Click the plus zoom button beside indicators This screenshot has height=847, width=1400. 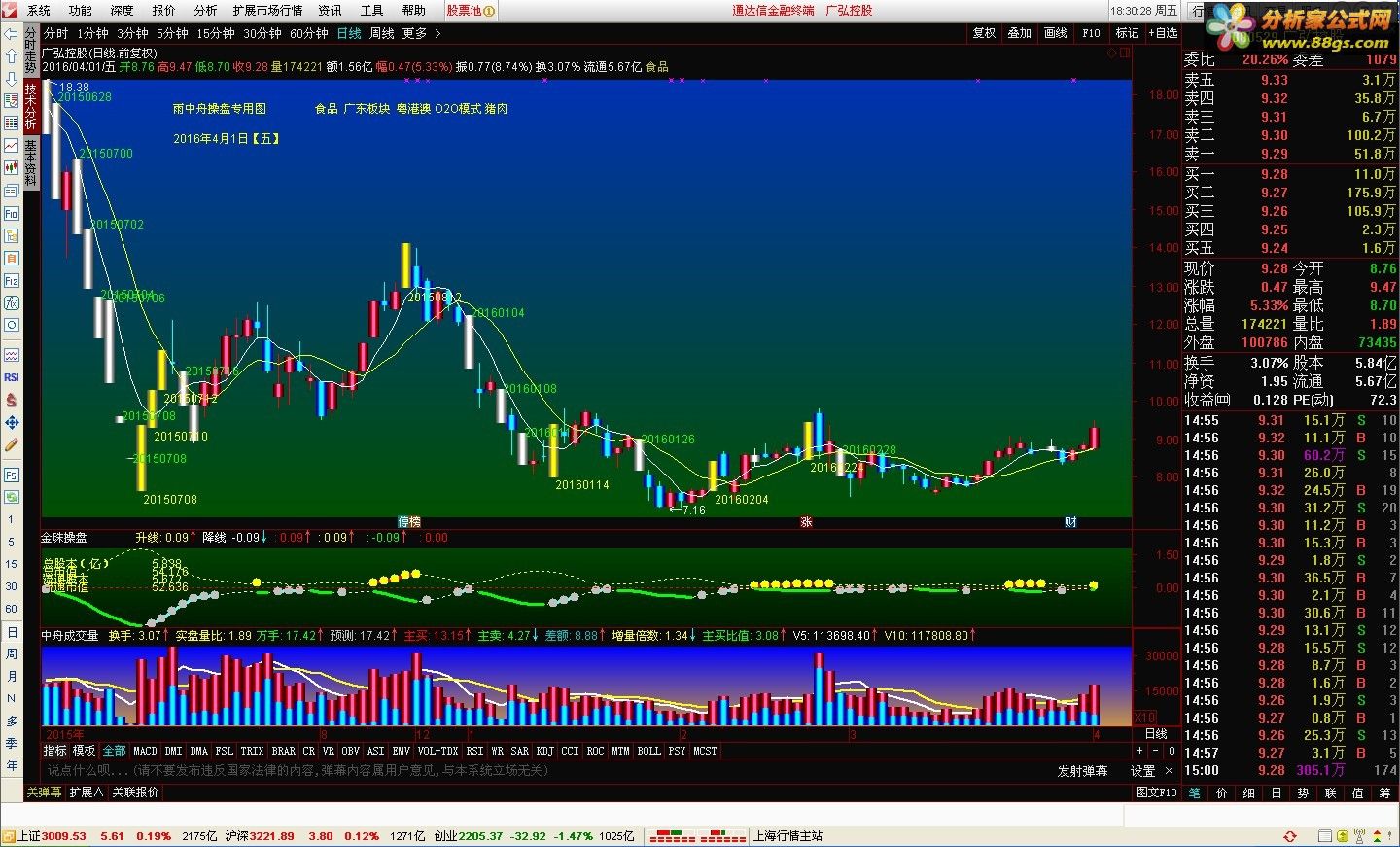(x=1139, y=751)
